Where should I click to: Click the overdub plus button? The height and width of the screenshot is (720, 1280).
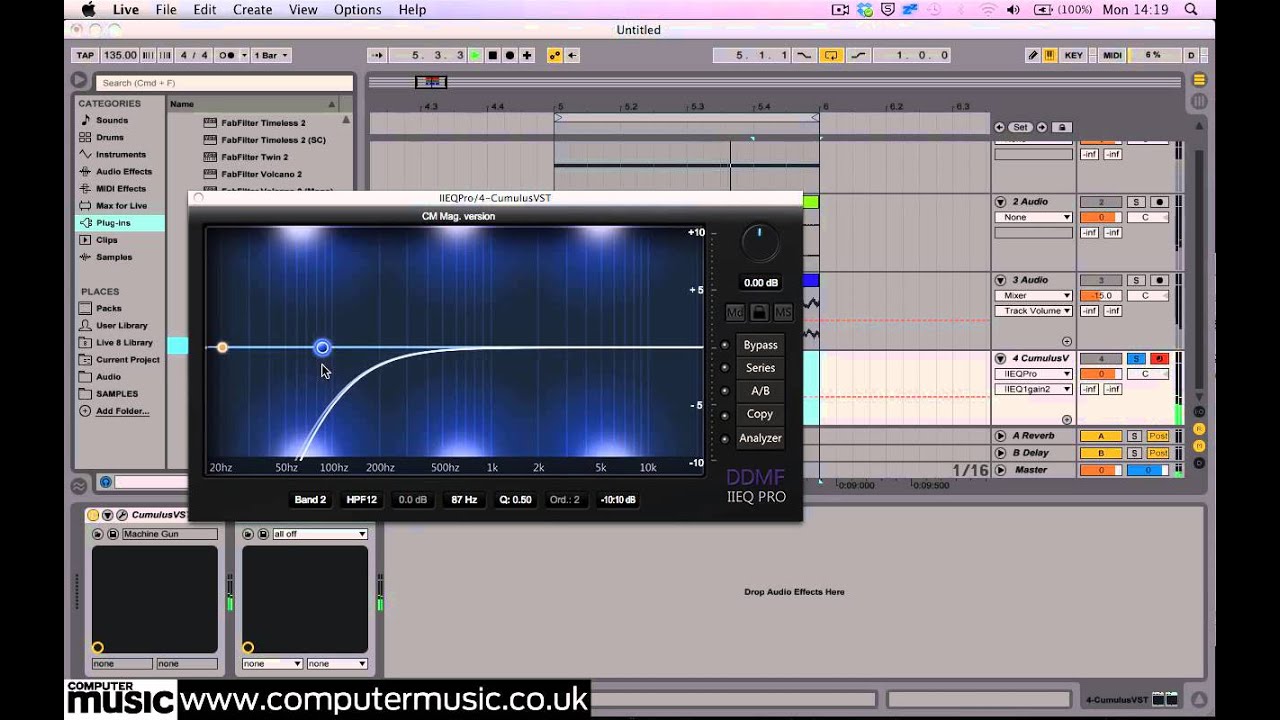pyautogui.click(x=527, y=56)
